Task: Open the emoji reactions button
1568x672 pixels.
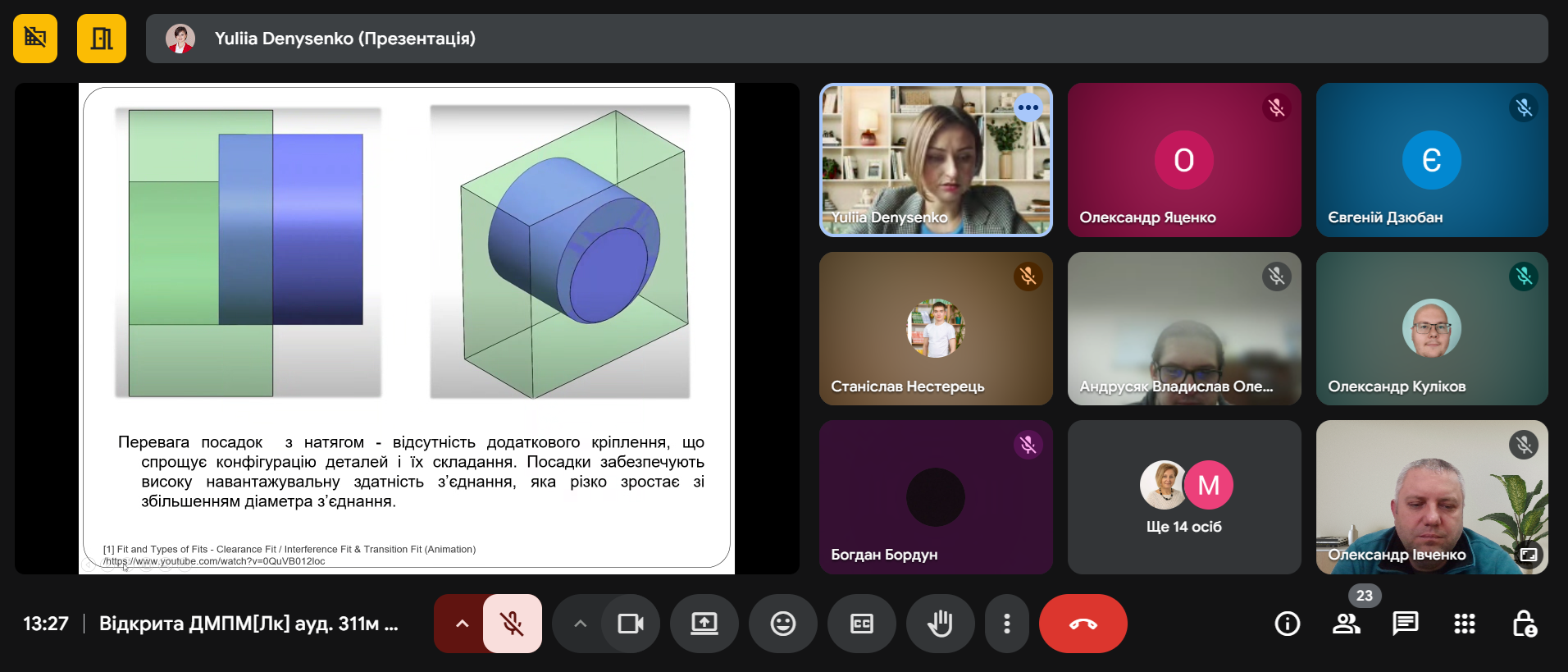Action: click(x=782, y=624)
